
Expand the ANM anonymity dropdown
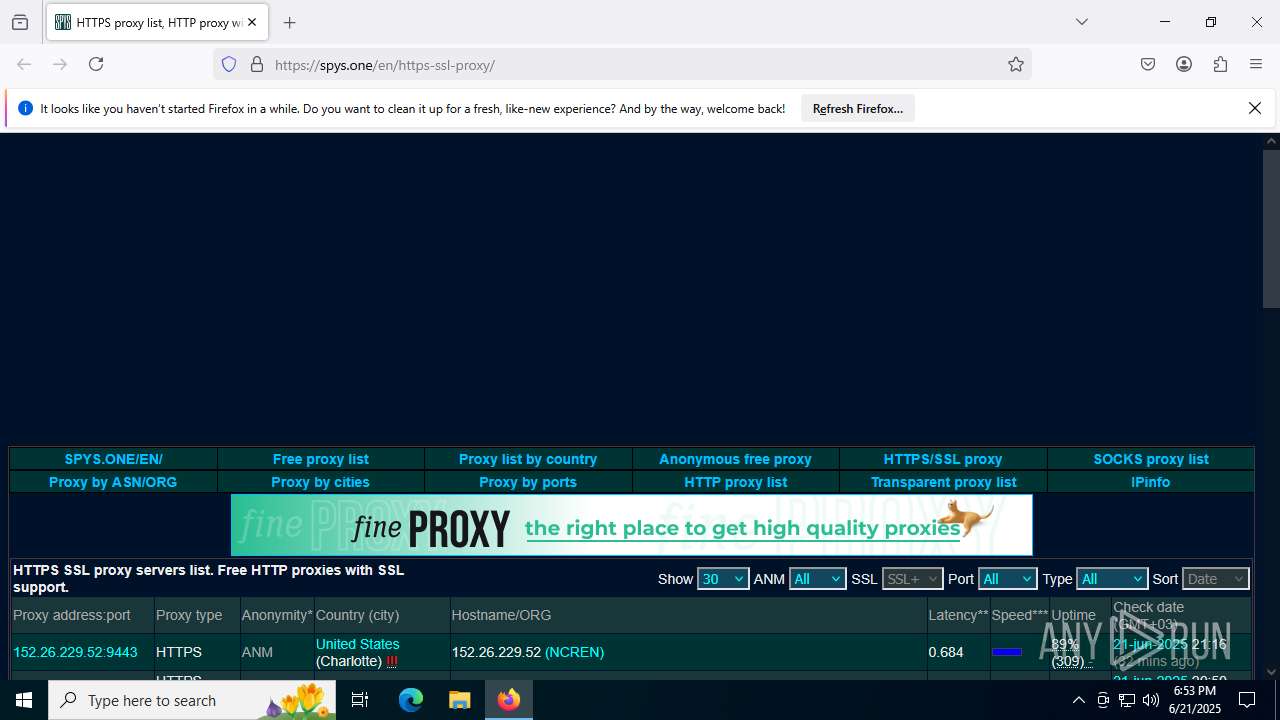click(817, 579)
